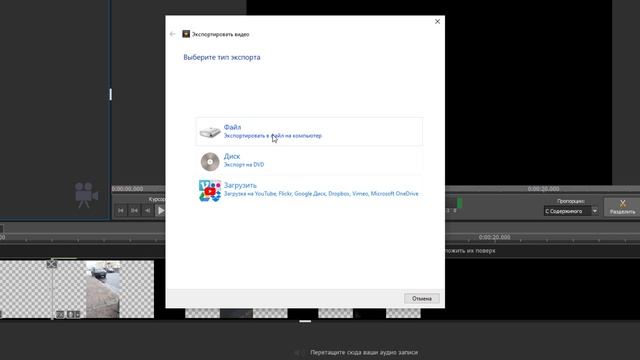Click the DVD disc icon

coord(210,161)
